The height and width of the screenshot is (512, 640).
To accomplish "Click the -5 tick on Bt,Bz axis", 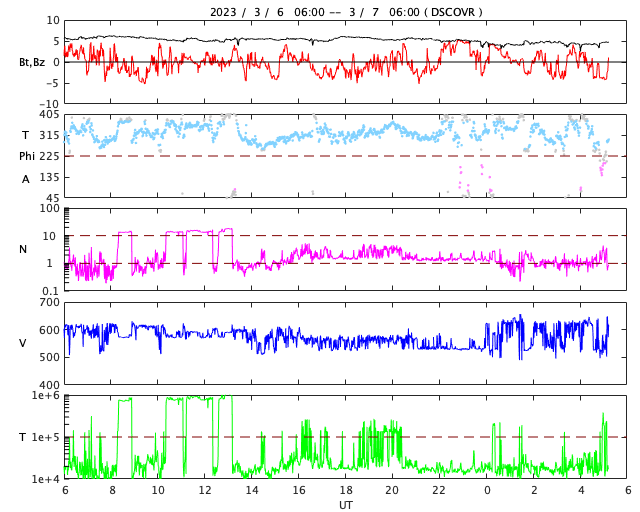I will pos(53,83).
